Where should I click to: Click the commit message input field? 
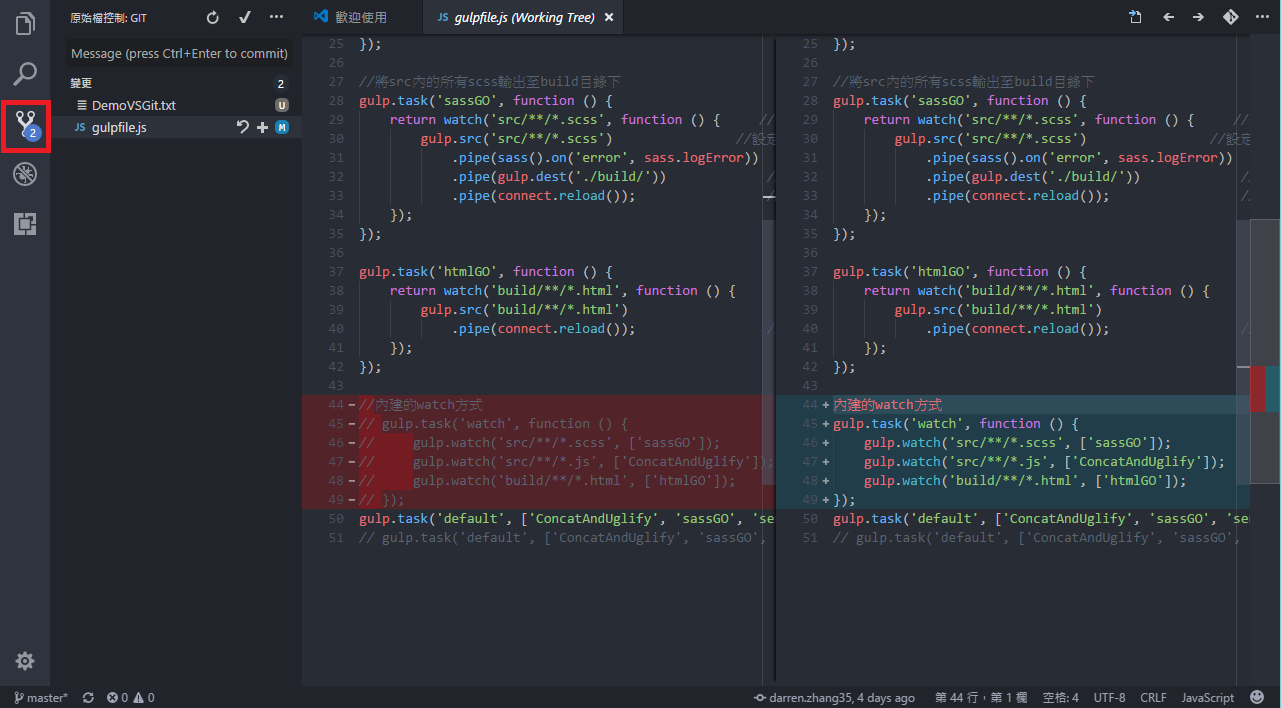pyautogui.click(x=180, y=53)
